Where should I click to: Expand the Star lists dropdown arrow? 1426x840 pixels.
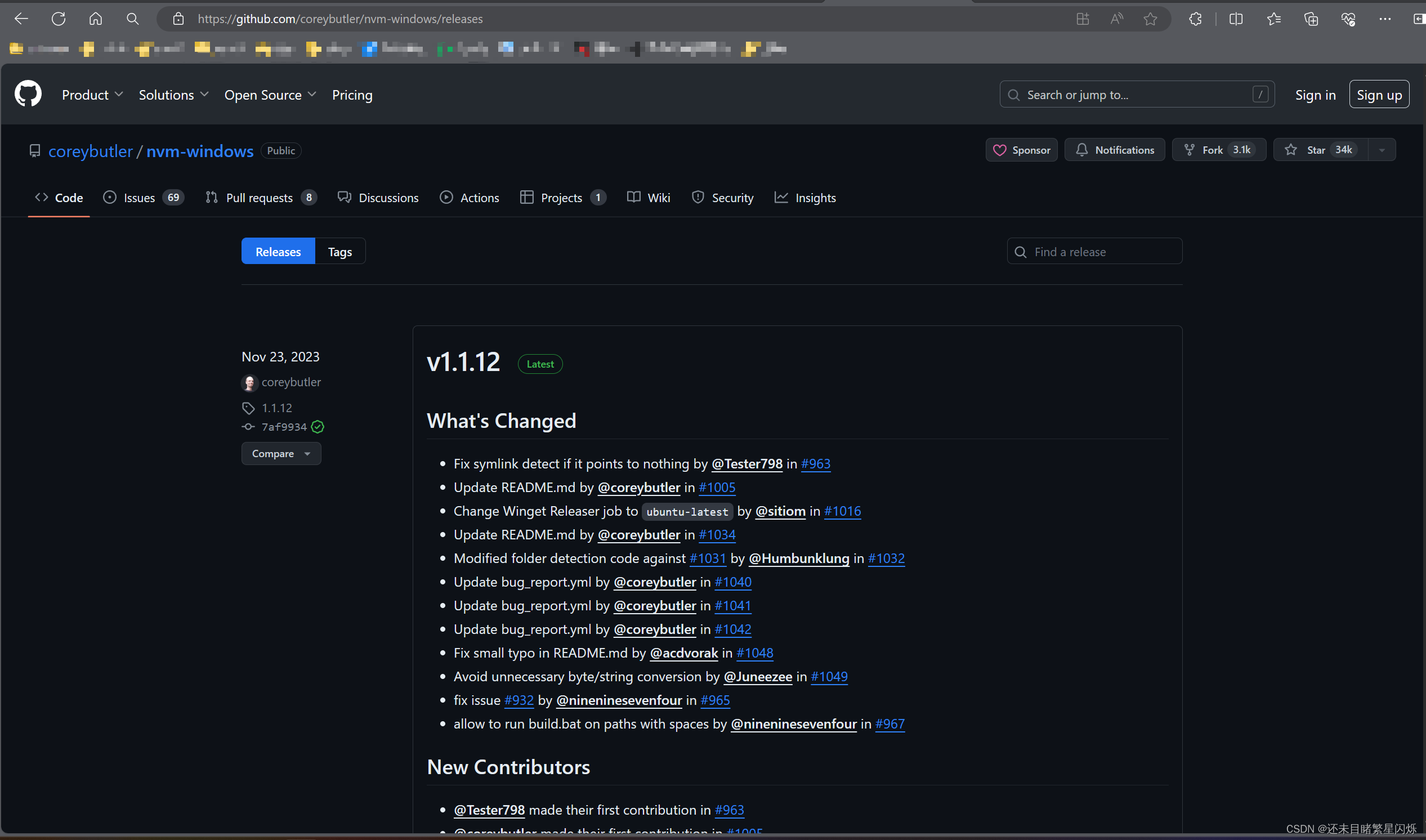click(x=1382, y=150)
